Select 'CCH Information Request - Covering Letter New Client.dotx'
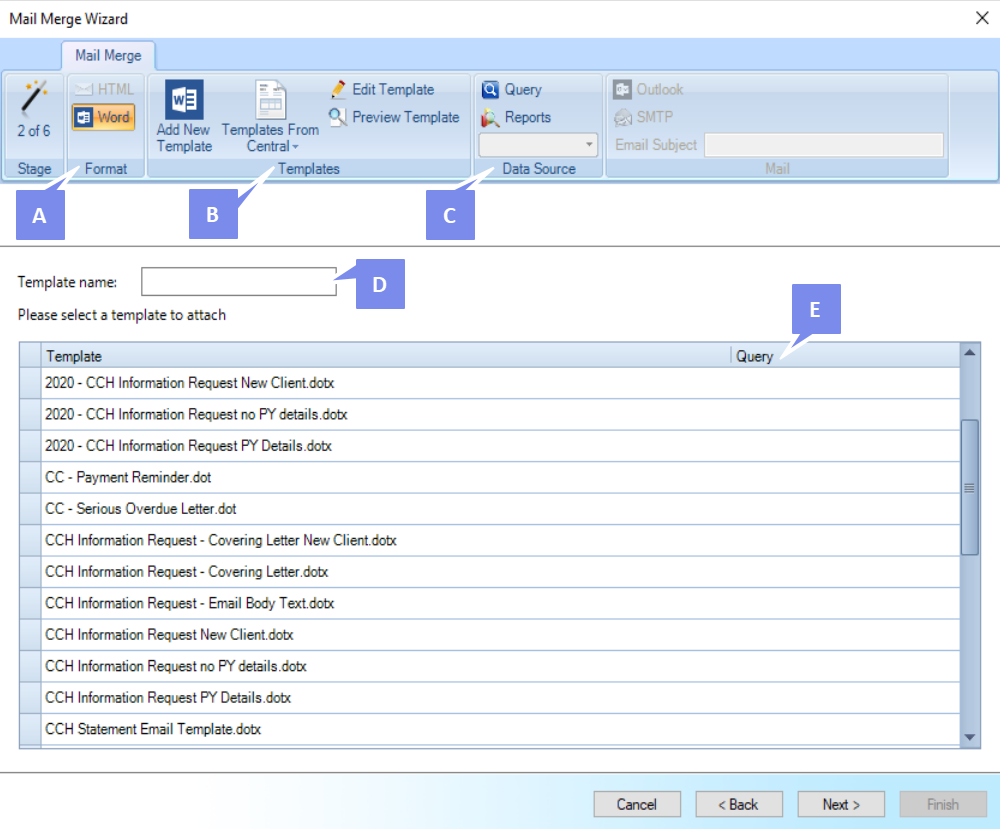 (501, 540)
